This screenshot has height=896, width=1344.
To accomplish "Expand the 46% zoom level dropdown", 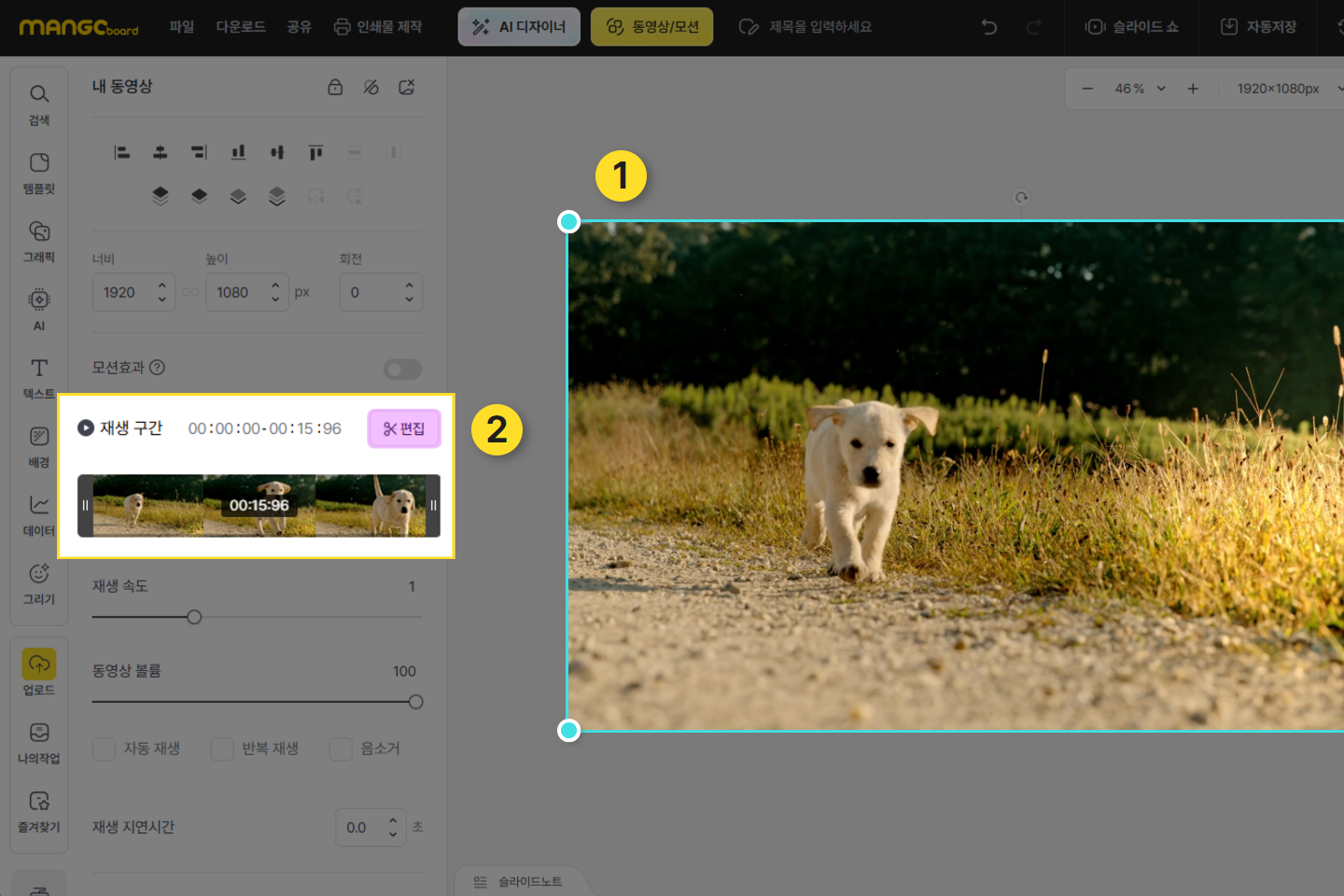I will point(1161,89).
